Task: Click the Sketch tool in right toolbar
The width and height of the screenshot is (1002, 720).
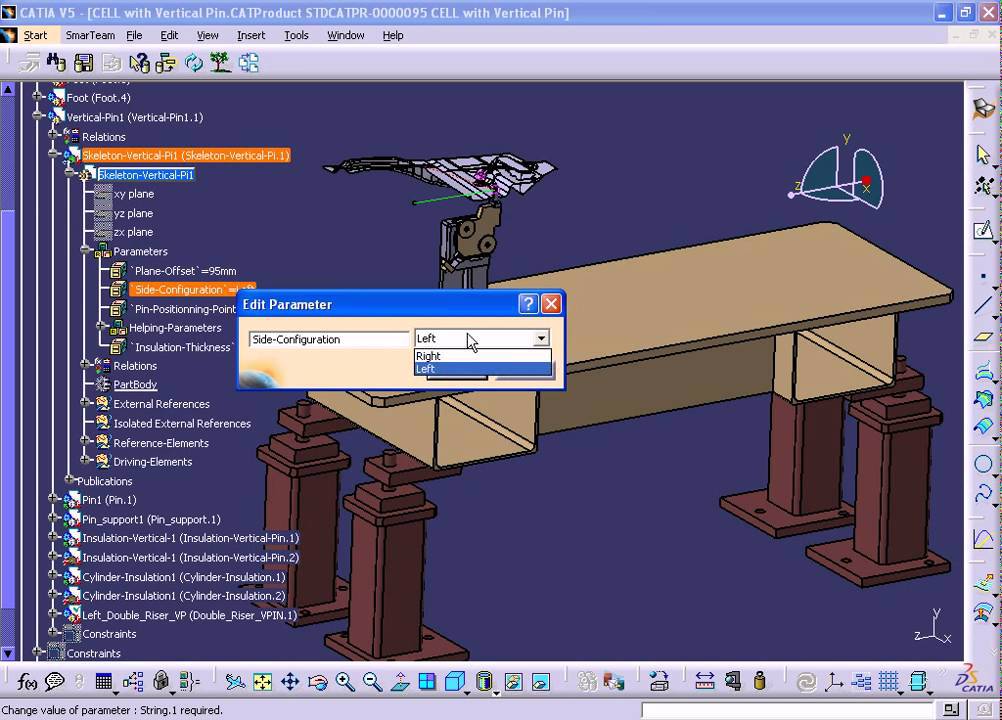Action: [983, 230]
